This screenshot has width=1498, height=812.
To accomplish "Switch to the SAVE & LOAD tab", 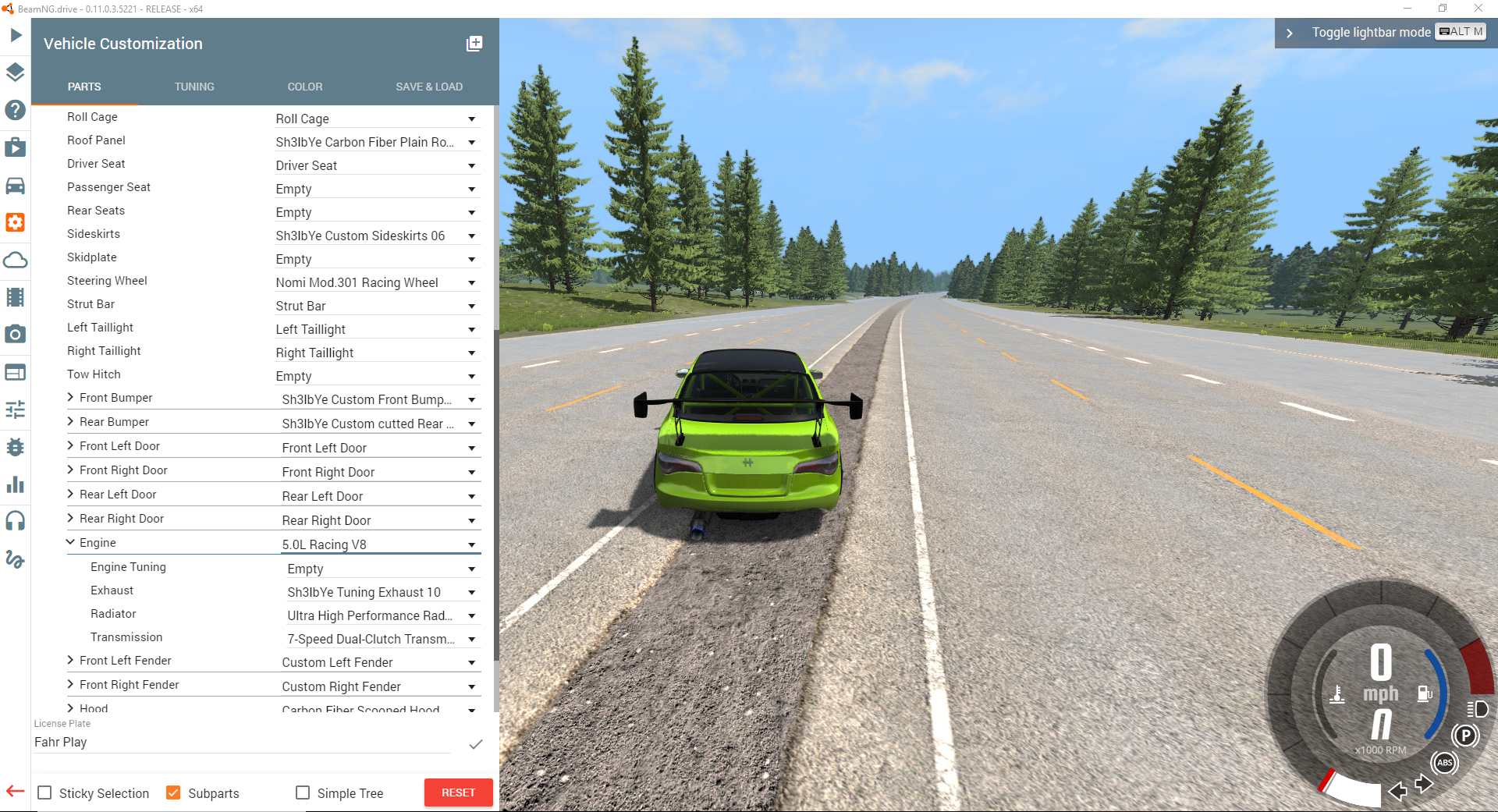I will coord(429,87).
